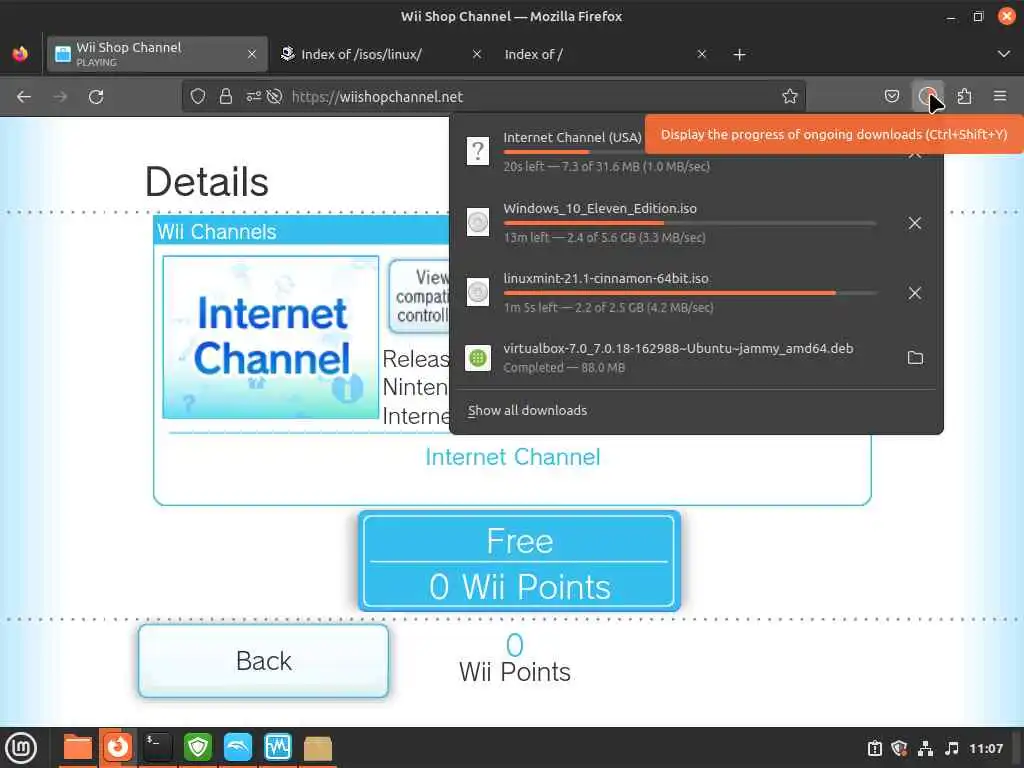The width and height of the screenshot is (1024, 768).
Task: Bookmark this page with the star
Action: coord(790,97)
